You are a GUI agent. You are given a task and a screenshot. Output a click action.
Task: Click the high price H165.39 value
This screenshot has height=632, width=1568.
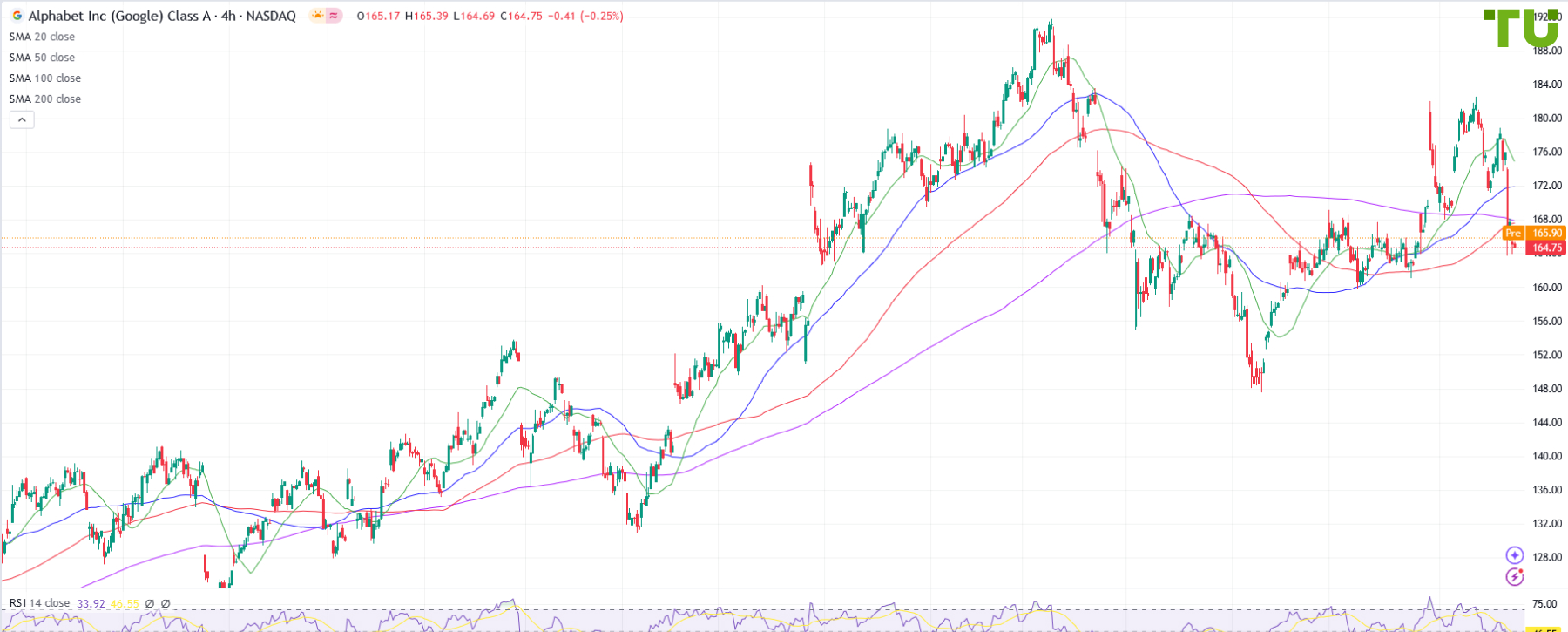tap(427, 16)
